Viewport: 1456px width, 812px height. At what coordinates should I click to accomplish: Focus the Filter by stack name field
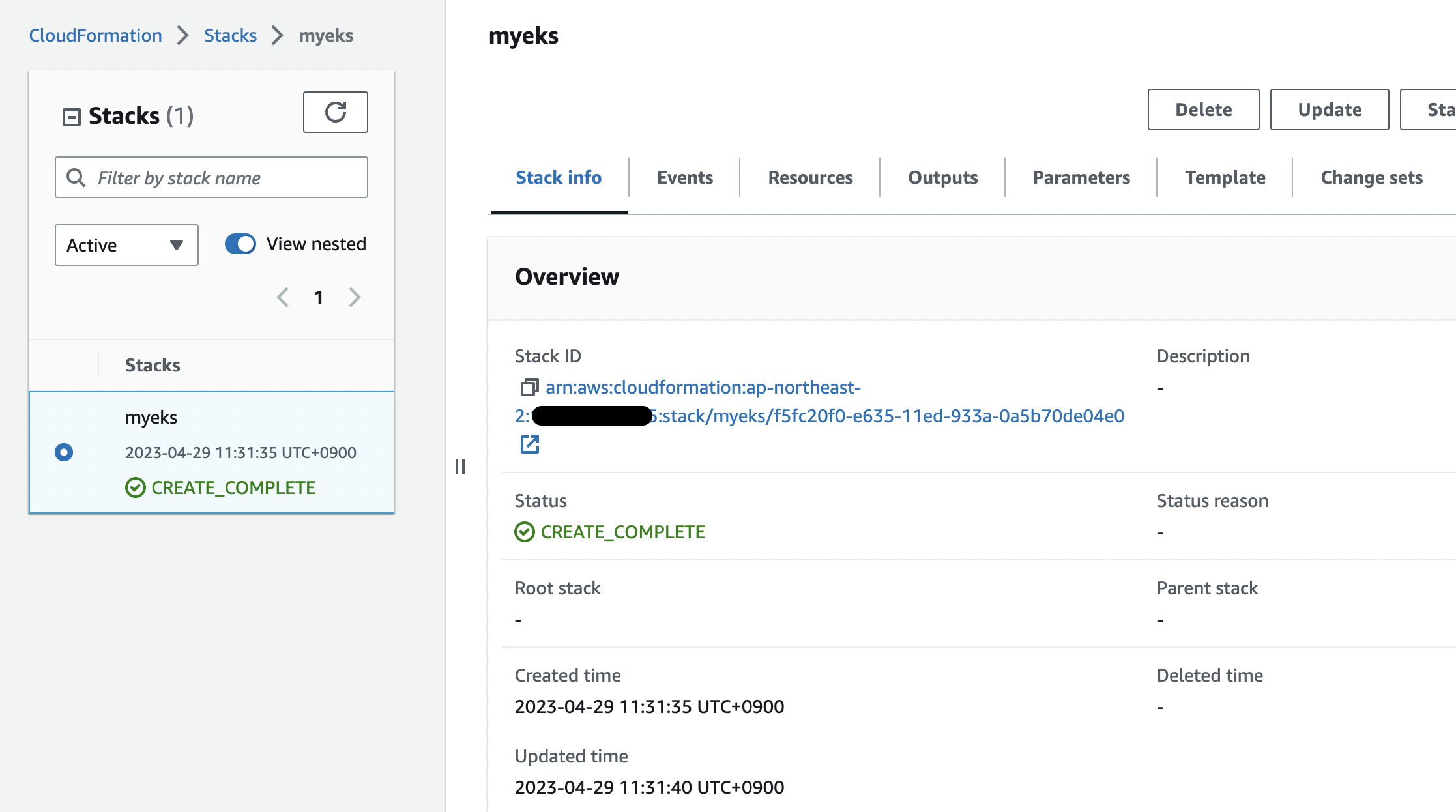click(x=211, y=177)
